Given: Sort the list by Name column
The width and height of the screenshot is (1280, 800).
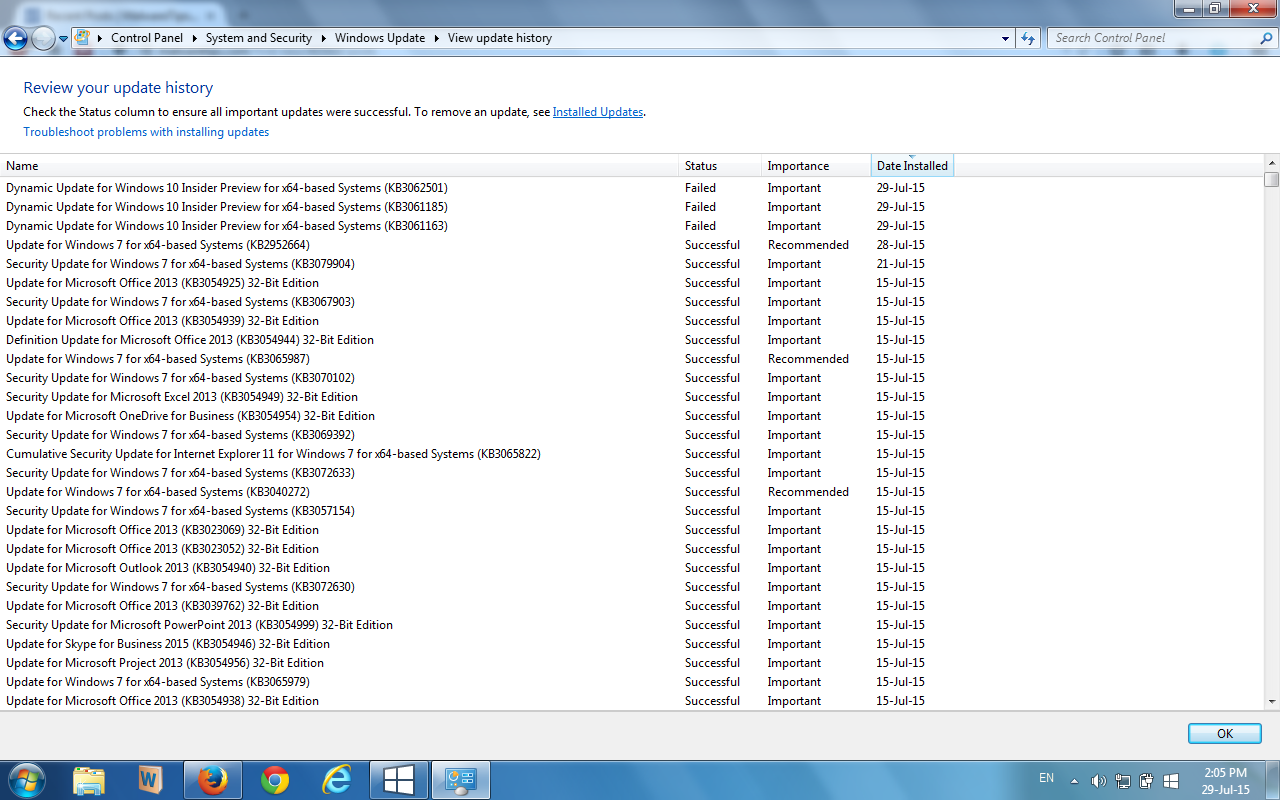Looking at the screenshot, I should pos(340,166).
